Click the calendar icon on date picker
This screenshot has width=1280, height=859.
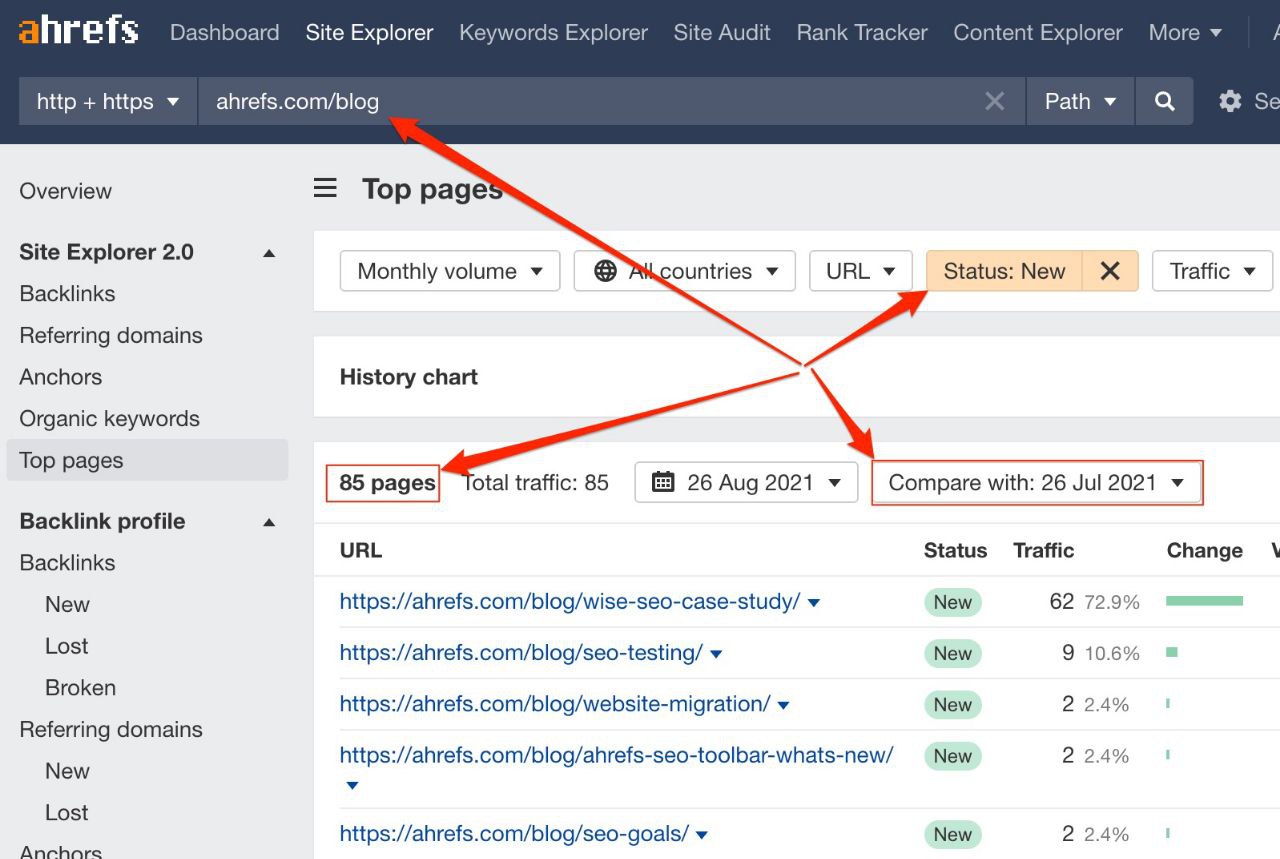662,483
